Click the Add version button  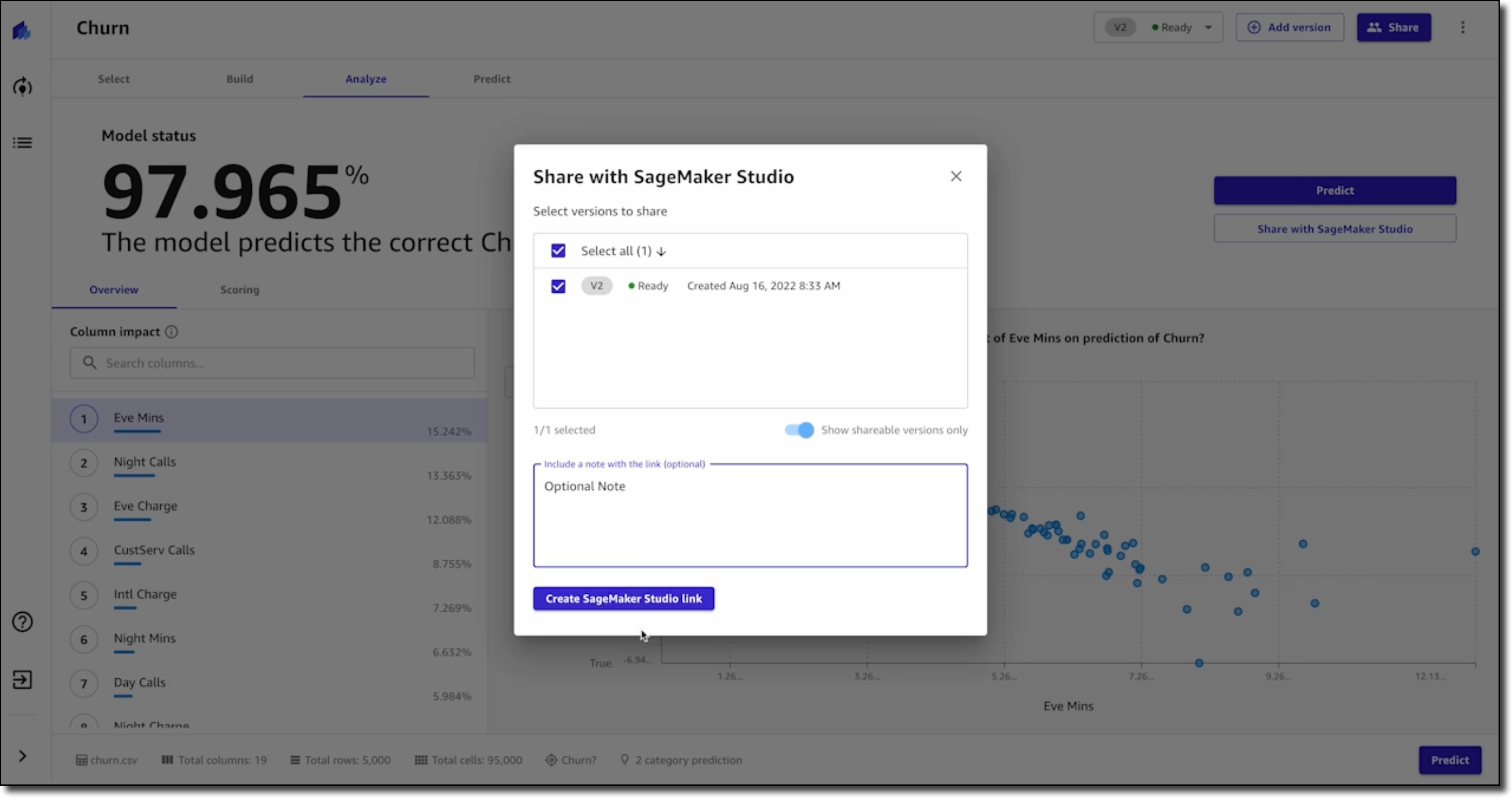[x=1289, y=27]
